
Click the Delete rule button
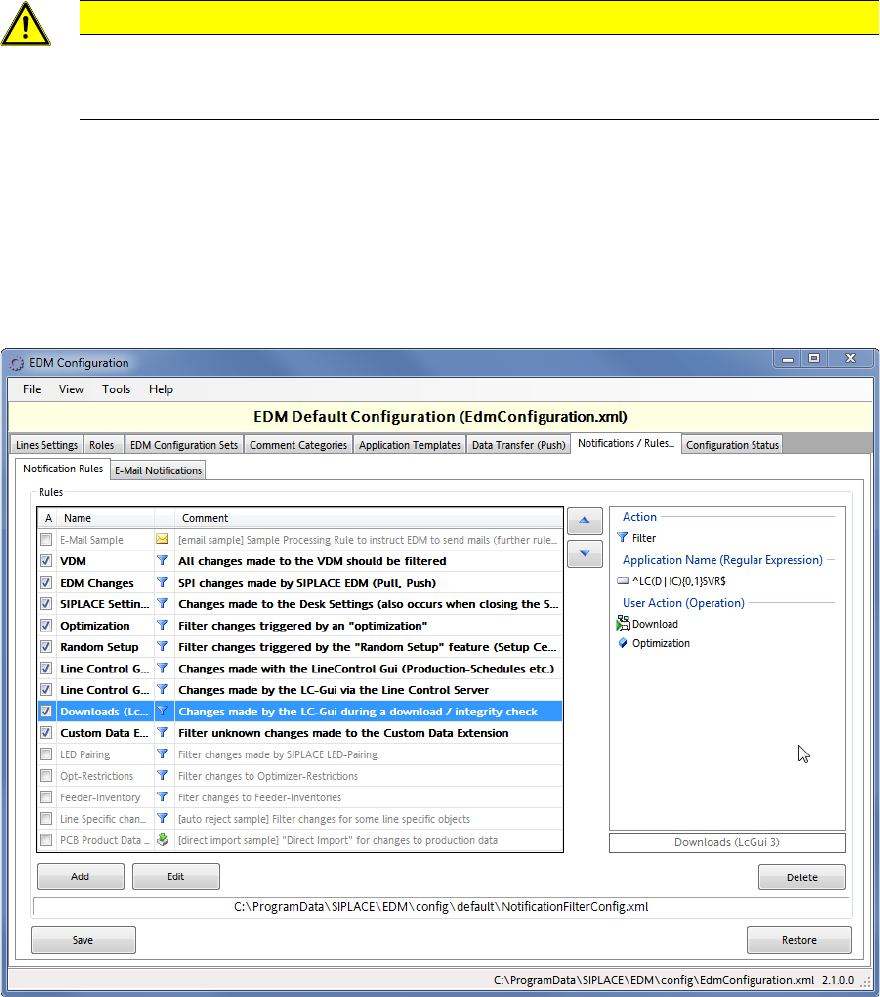[x=802, y=877]
